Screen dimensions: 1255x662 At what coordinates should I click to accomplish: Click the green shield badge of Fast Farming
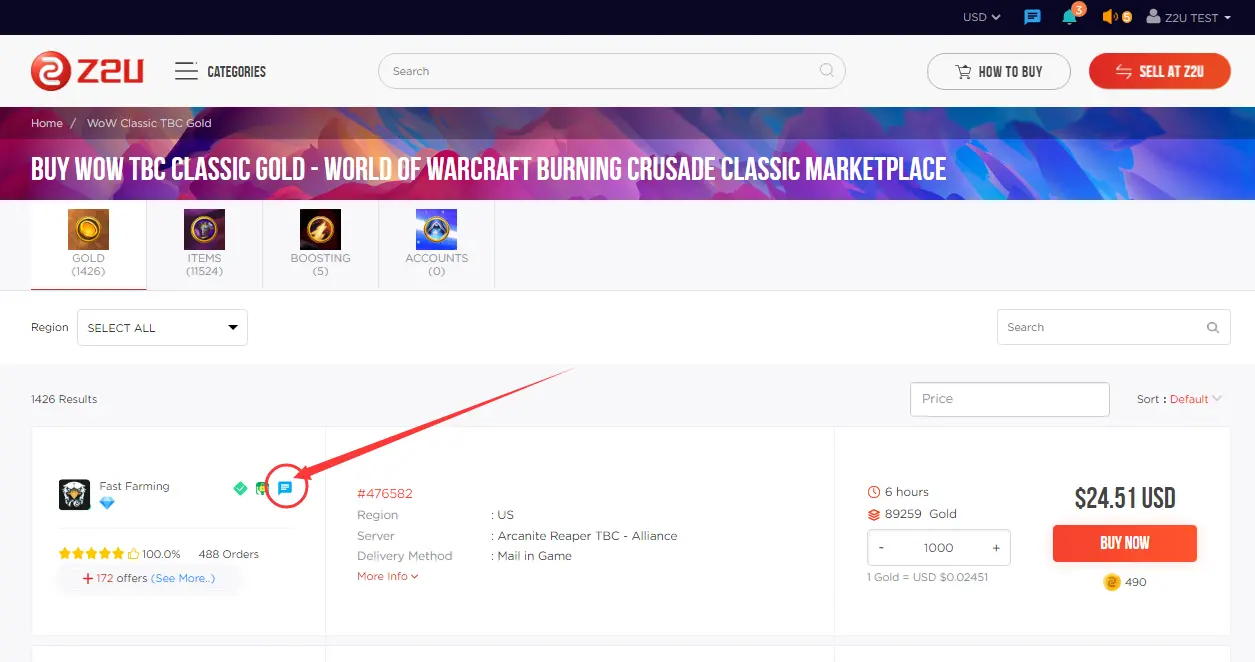tap(261, 488)
